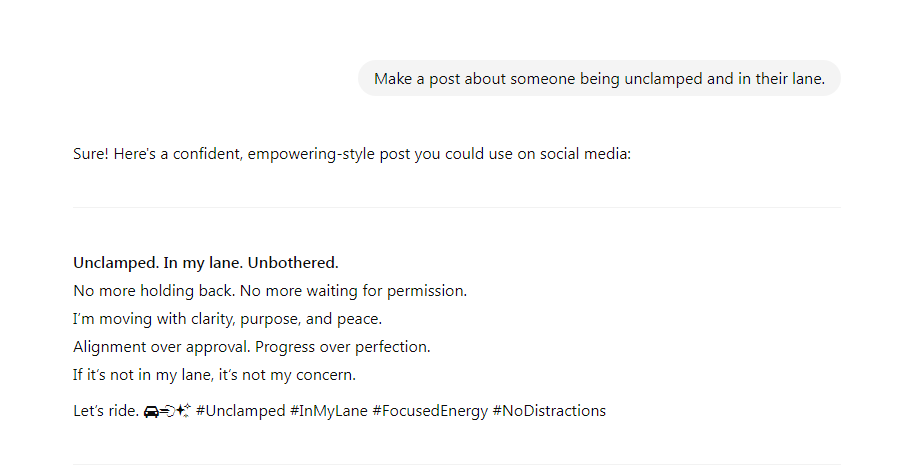Click the Let's ride text
This screenshot has width=901, height=465.
pos(106,411)
